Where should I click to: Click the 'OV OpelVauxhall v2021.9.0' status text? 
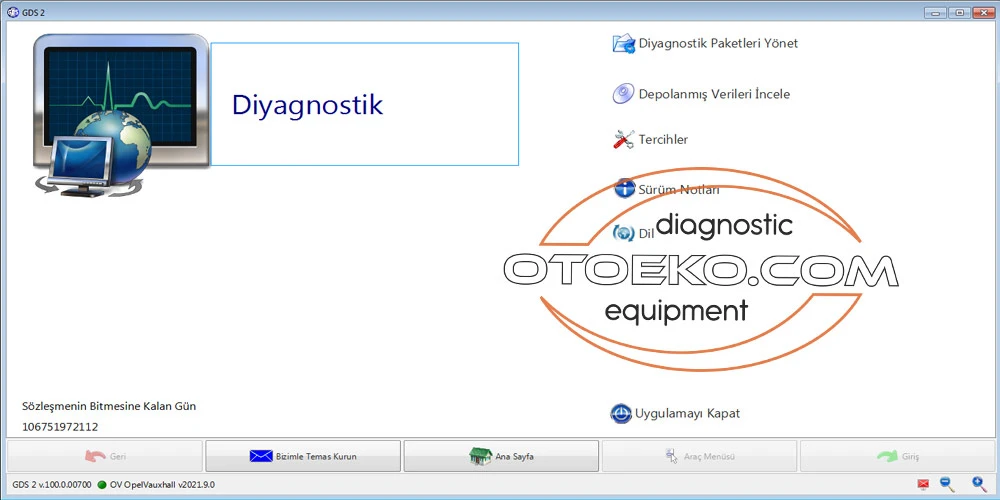click(162, 485)
